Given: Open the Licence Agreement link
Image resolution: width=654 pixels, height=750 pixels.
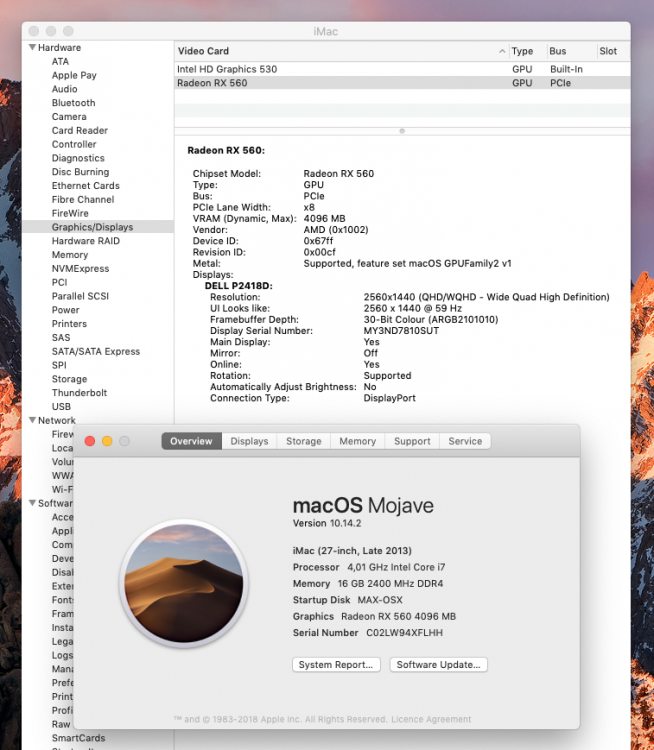Looking at the screenshot, I should point(431,719).
